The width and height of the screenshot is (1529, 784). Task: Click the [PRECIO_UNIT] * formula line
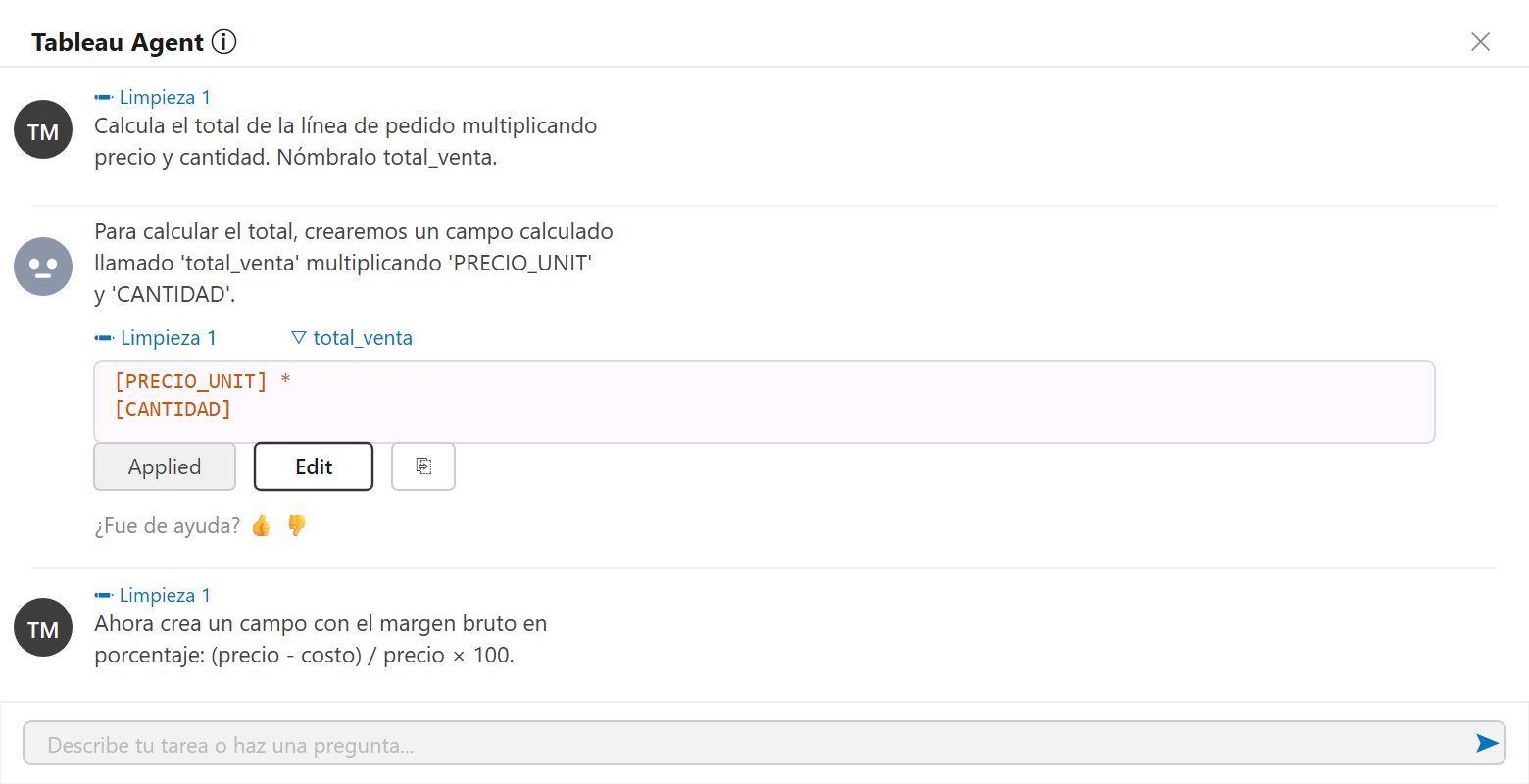click(203, 381)
